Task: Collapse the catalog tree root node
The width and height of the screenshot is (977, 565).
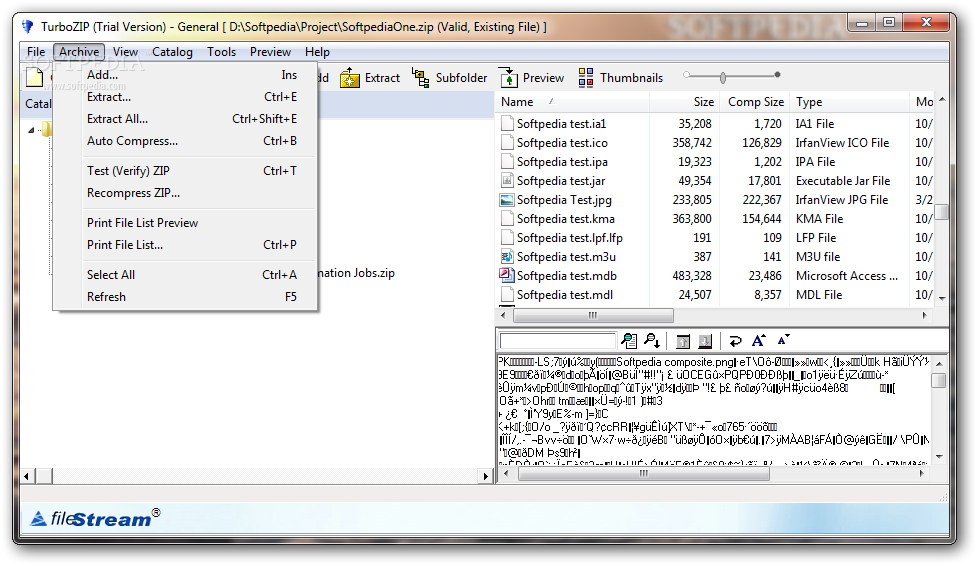Action: tap(31, 130)
